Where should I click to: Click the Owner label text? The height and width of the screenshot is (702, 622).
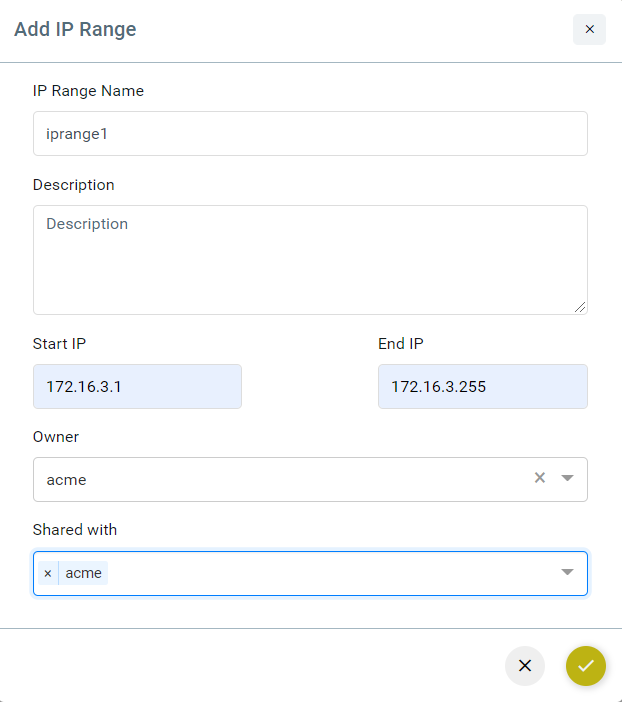56,437
